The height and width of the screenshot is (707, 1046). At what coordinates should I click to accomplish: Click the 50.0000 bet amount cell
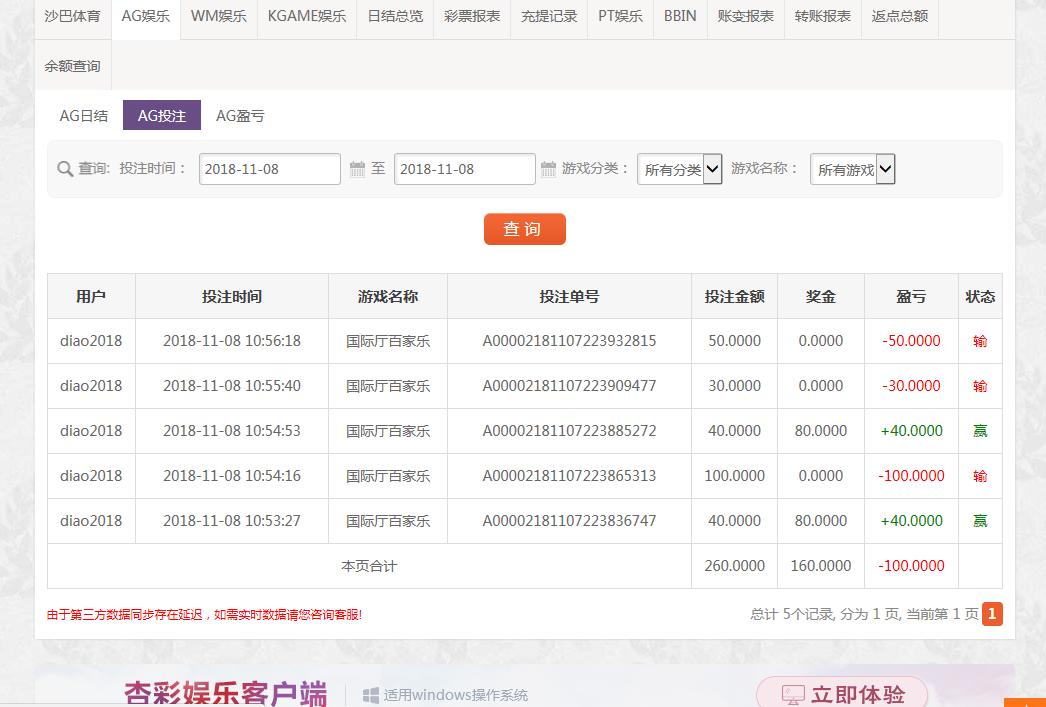pyautogui.click(x=734, y=341)
